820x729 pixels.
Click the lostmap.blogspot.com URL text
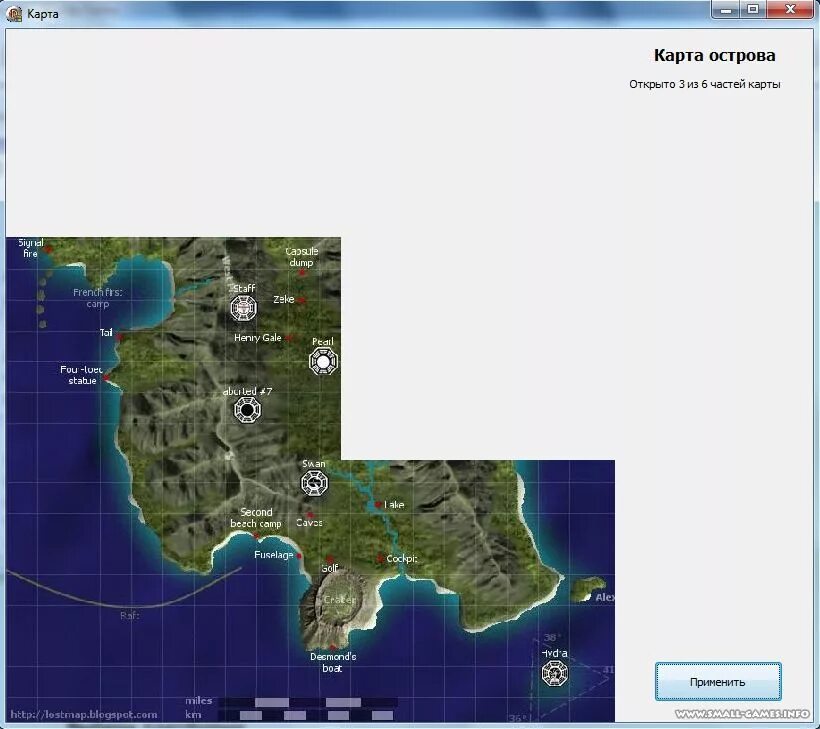(84, 714)
